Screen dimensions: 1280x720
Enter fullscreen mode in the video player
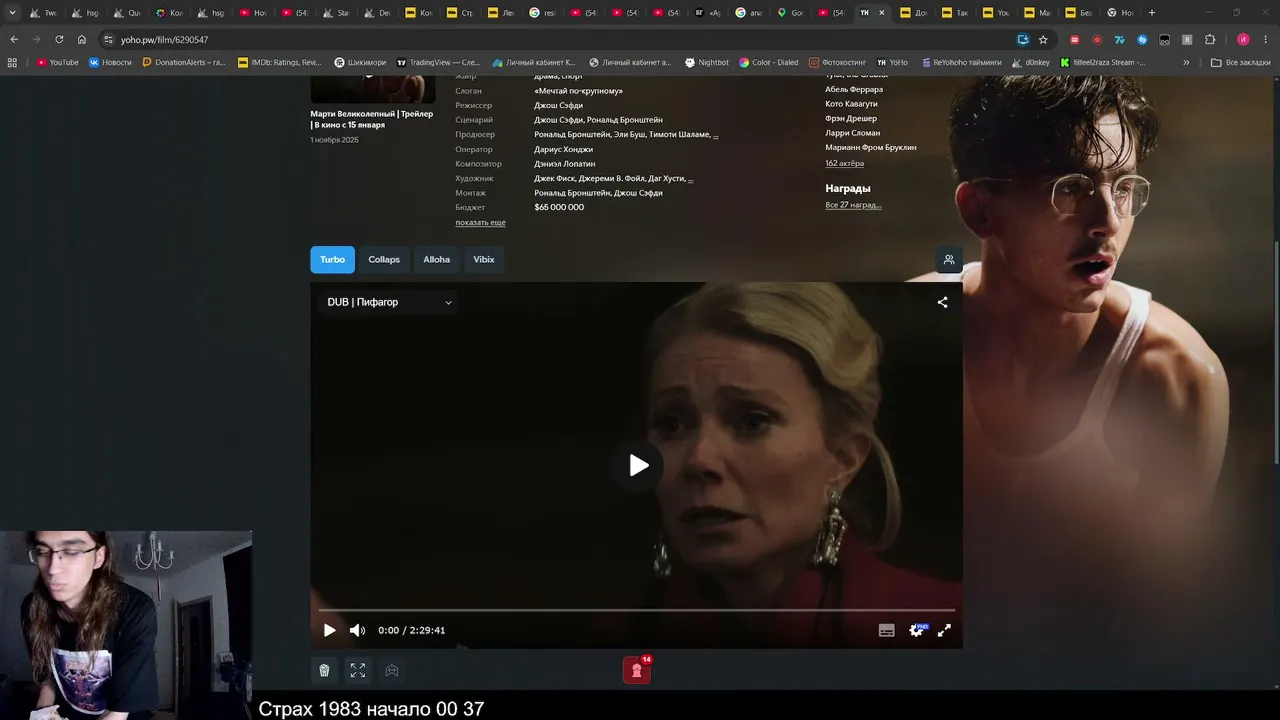click(x=944, y=630)
